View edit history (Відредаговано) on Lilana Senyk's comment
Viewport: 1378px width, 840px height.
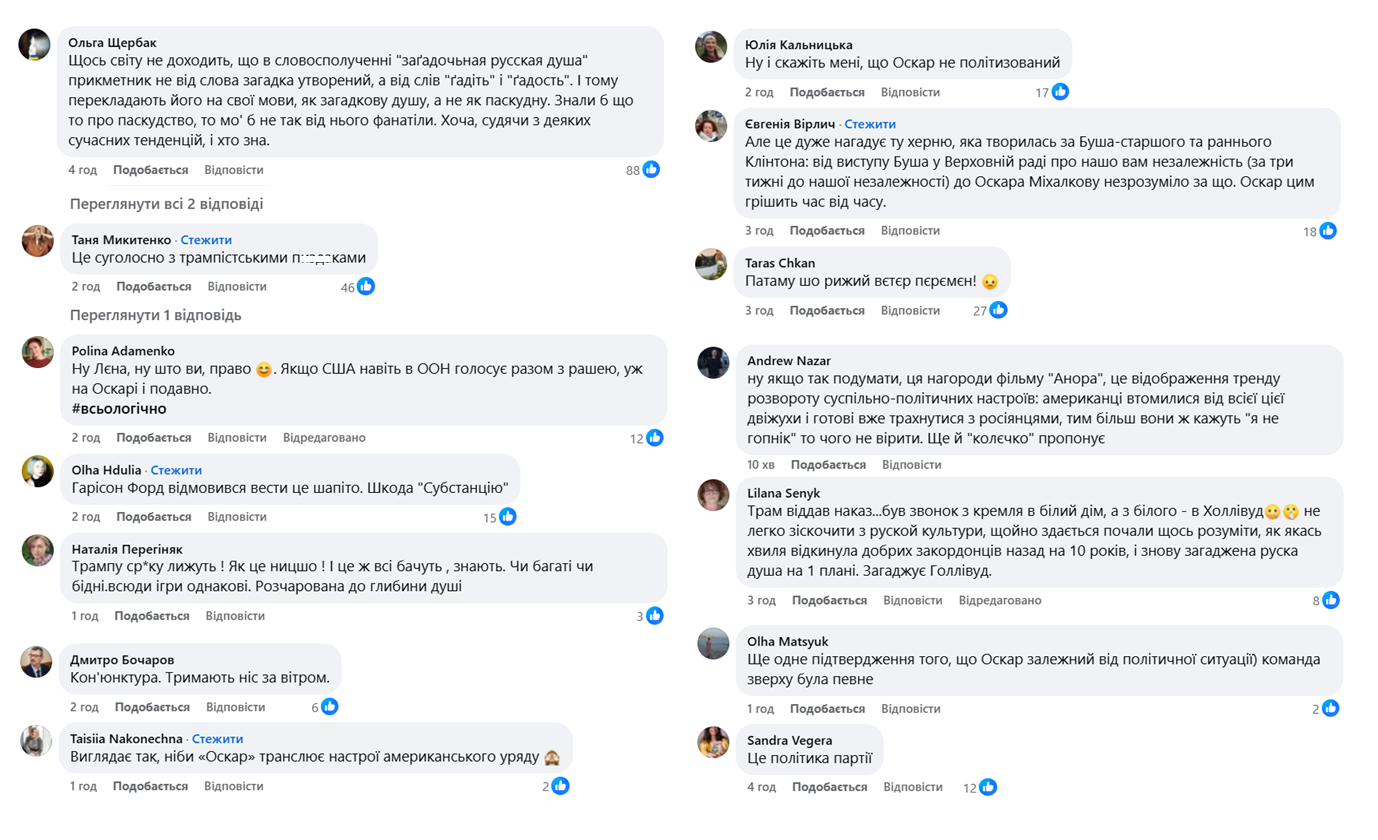pos(1000,601)
